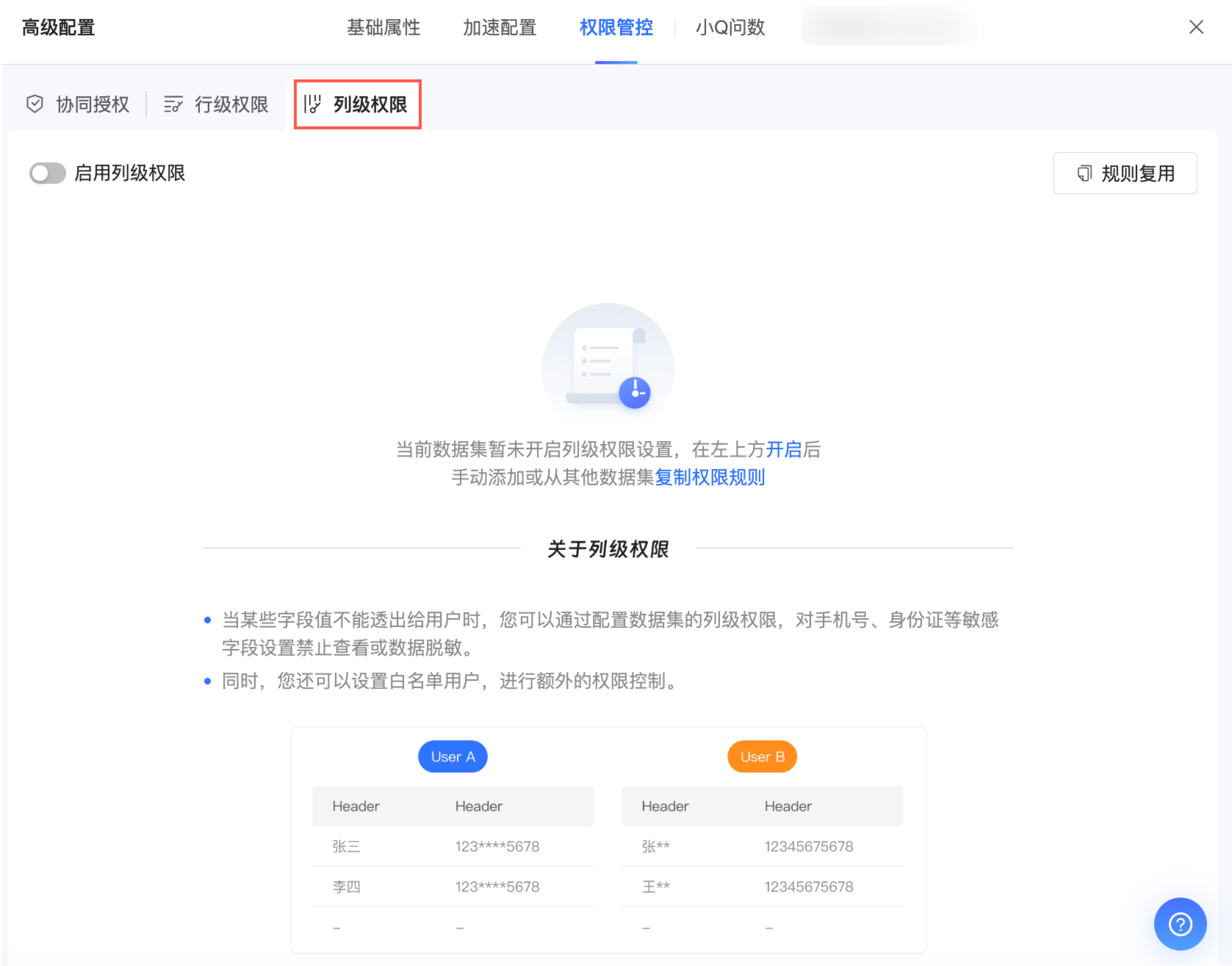Select the 权限管控 tab

[616, 27]
